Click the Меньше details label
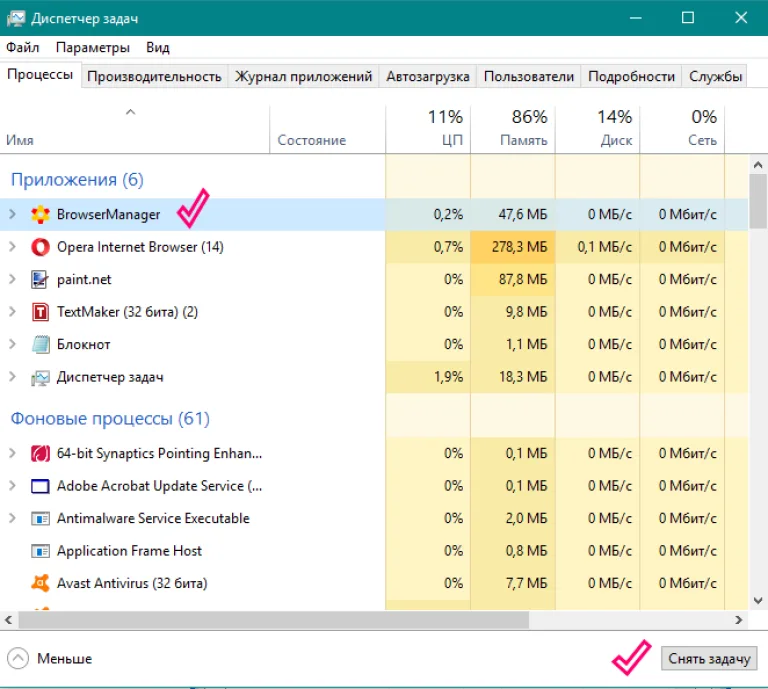This screenshot has width=768, height=689. click(65, 659)
